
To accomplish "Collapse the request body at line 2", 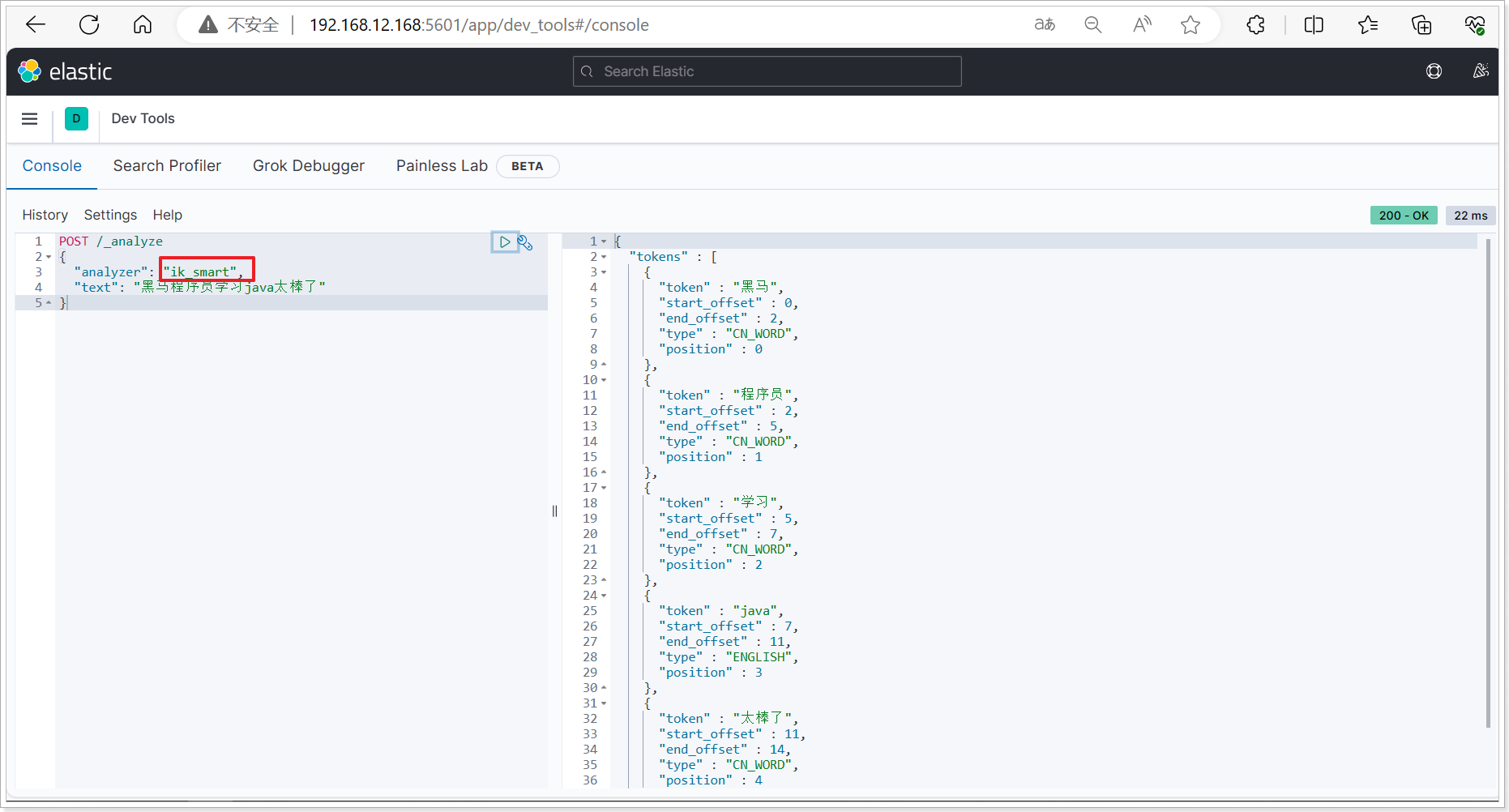I will pyautogui.click(x=49, y=257).
